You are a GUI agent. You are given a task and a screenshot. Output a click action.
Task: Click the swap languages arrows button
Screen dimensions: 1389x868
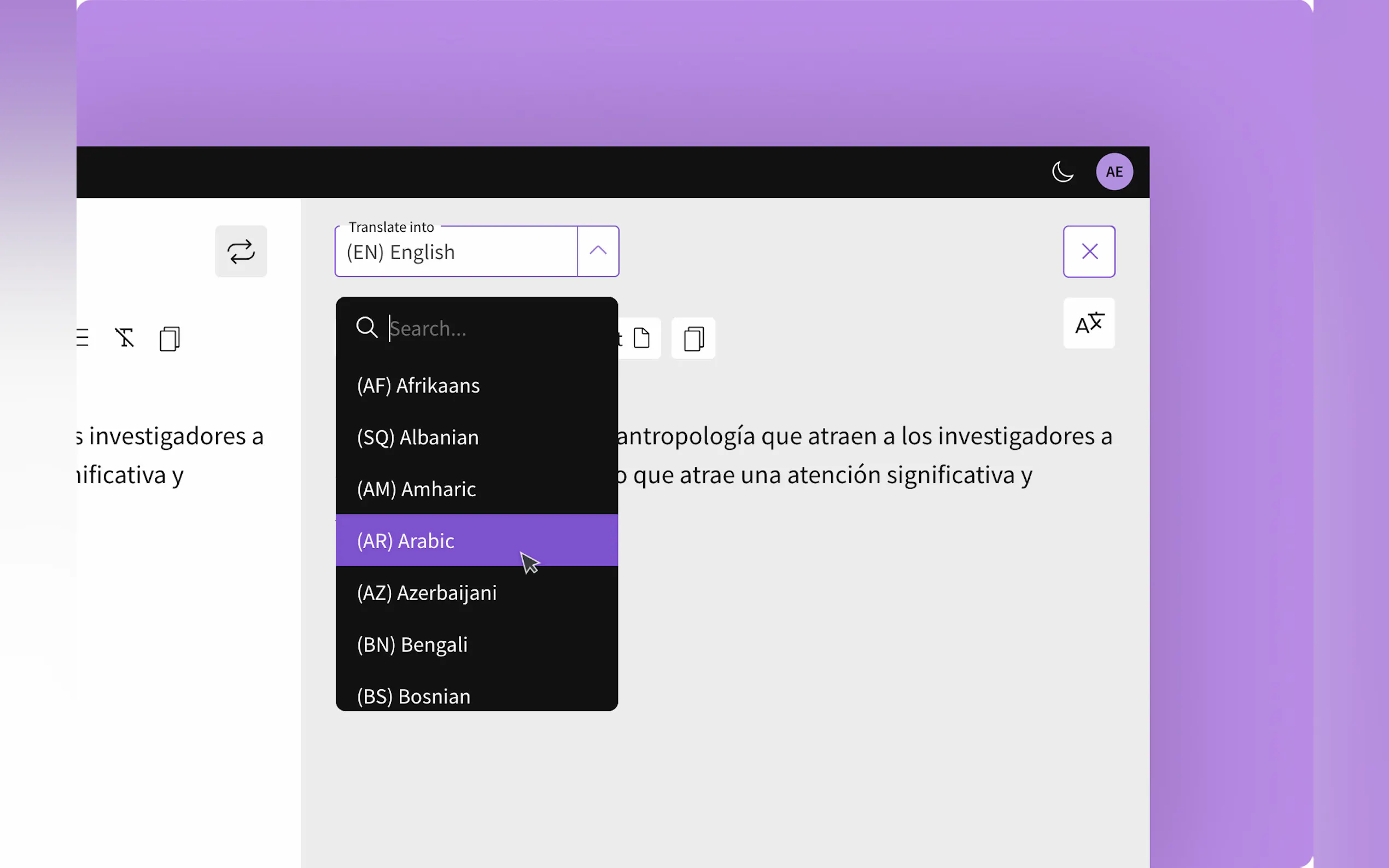241,251
